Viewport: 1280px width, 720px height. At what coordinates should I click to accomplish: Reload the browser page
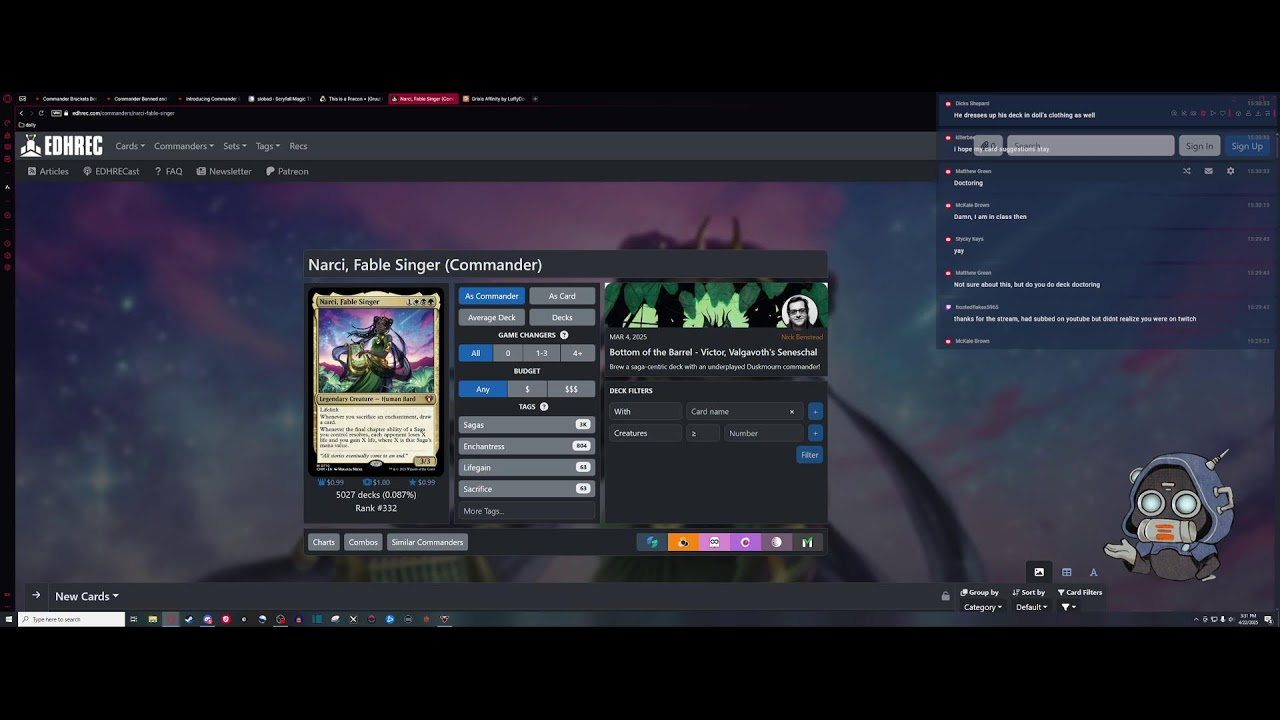40,113
